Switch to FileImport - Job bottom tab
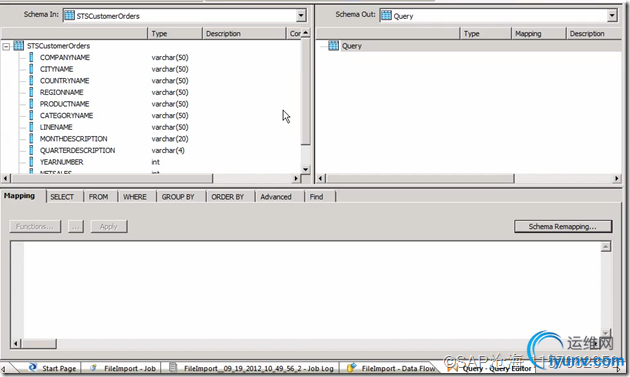Image resolution: width=630 pixels, height=377 pixels. coord(121,368)
